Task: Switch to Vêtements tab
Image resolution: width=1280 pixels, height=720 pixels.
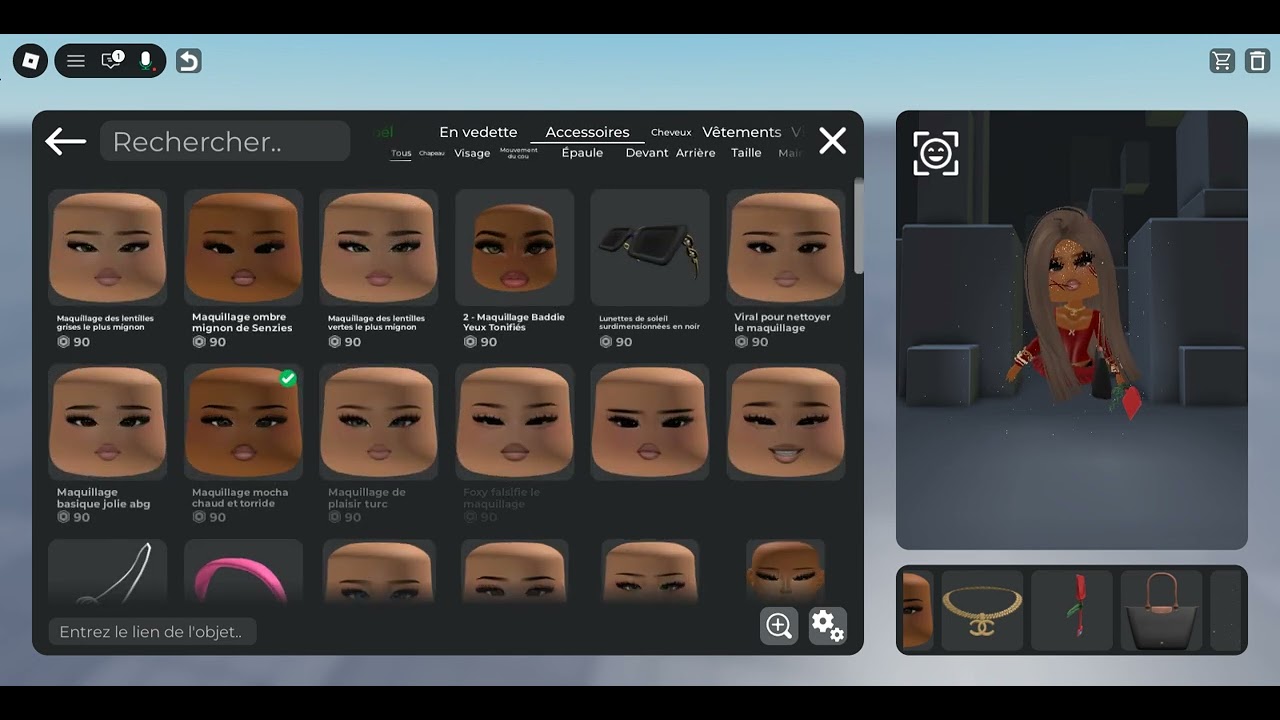Action: tap(742, 132)
